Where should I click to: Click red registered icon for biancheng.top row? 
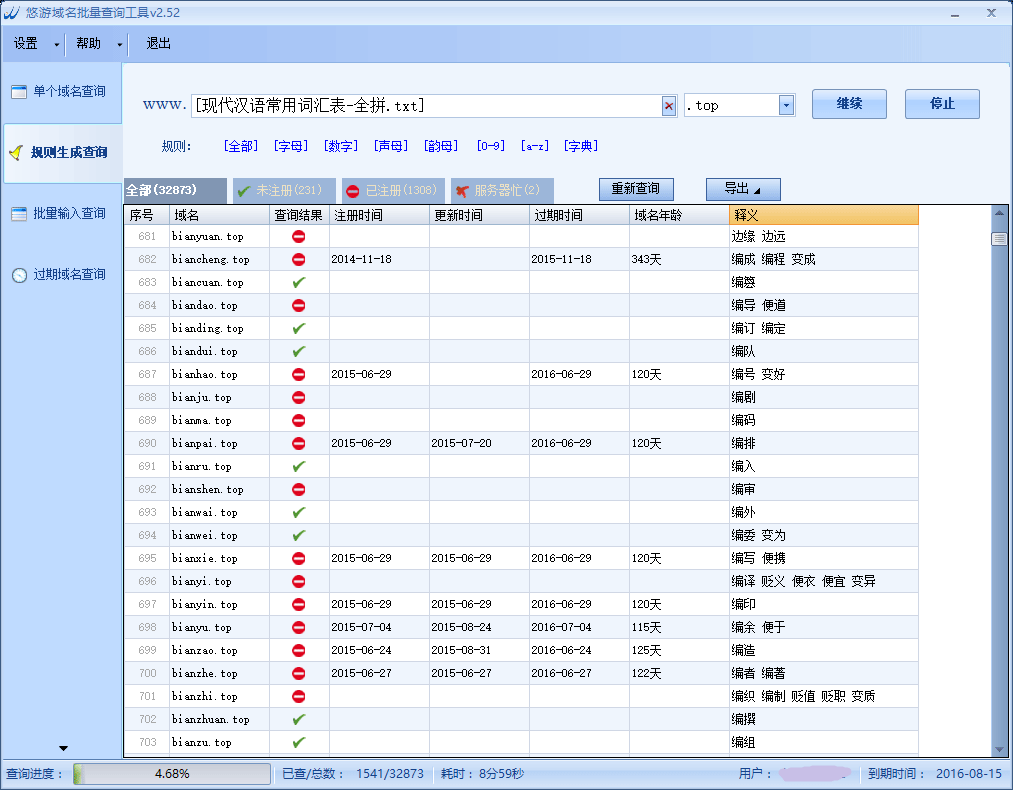coord(298,260)
